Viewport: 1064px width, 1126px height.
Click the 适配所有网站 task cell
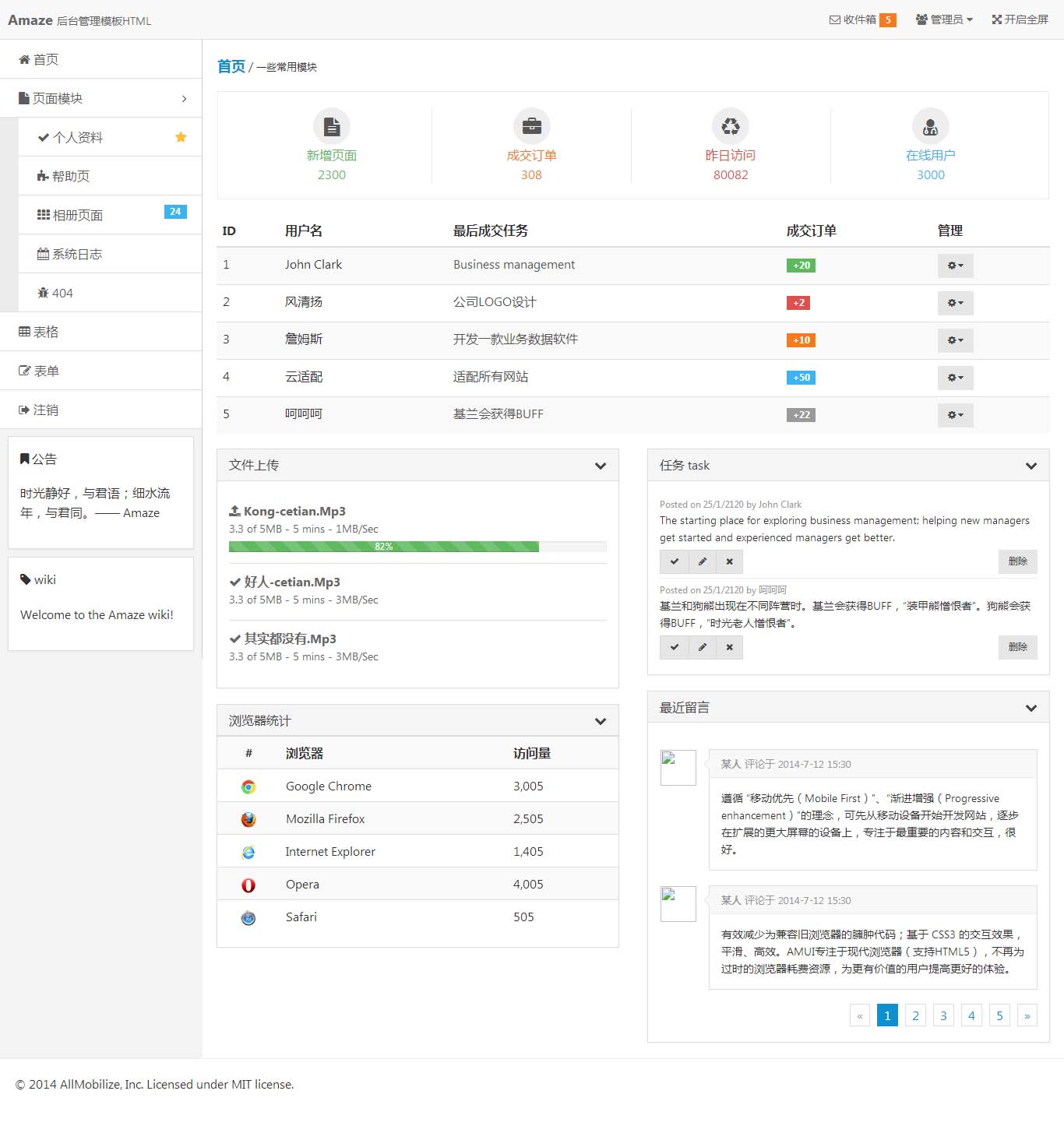pyautogui.click(x=491, y=377)
